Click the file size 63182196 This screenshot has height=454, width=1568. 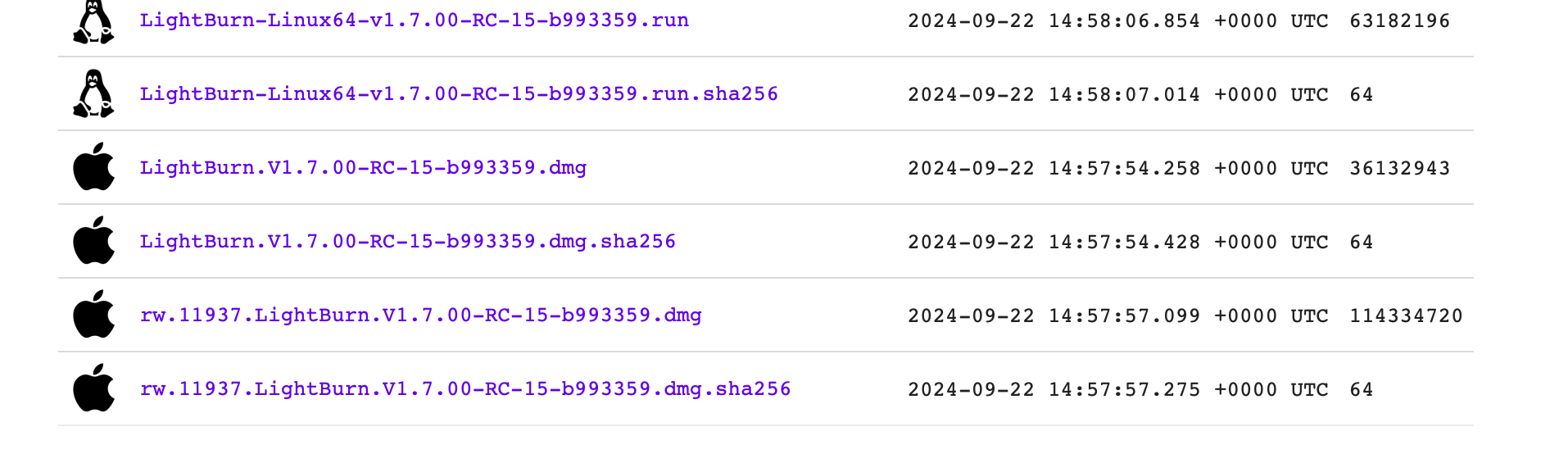coord(1399,21)
